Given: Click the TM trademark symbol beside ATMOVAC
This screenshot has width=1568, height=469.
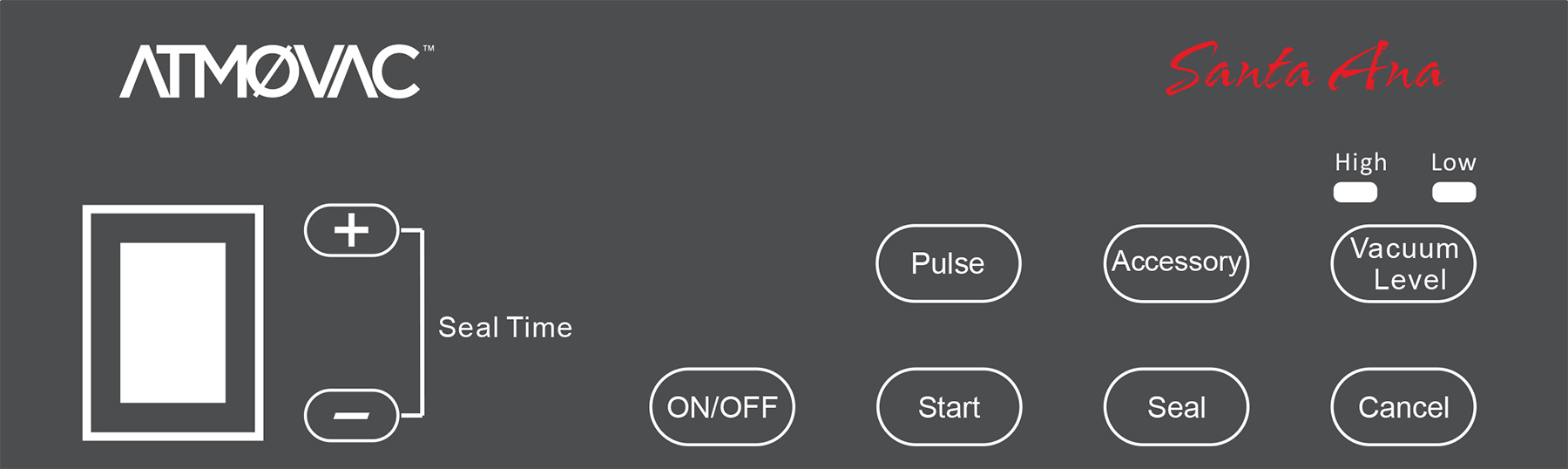Looking at the screenshot, I should point(429,50).
